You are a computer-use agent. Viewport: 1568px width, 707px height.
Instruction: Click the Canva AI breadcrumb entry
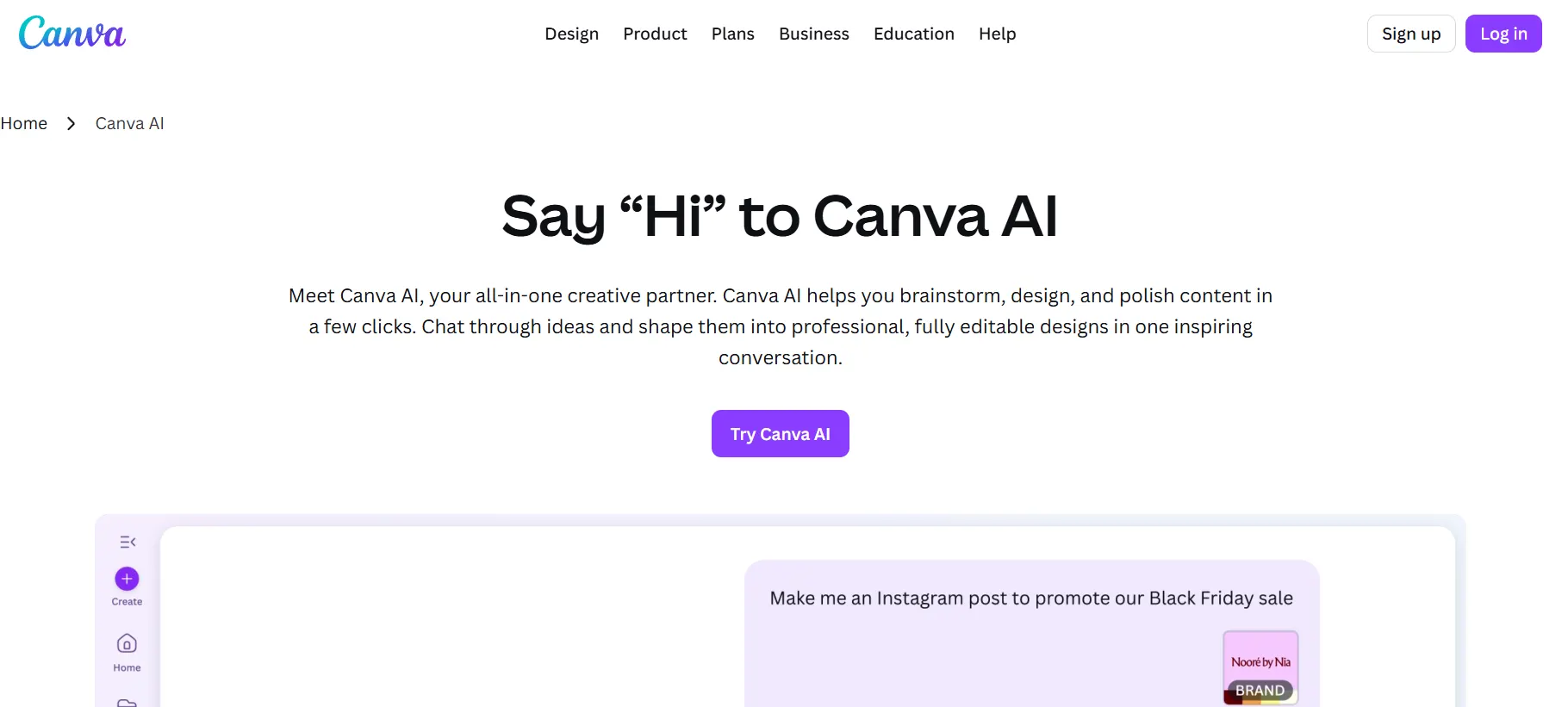[x=129, y=123]
